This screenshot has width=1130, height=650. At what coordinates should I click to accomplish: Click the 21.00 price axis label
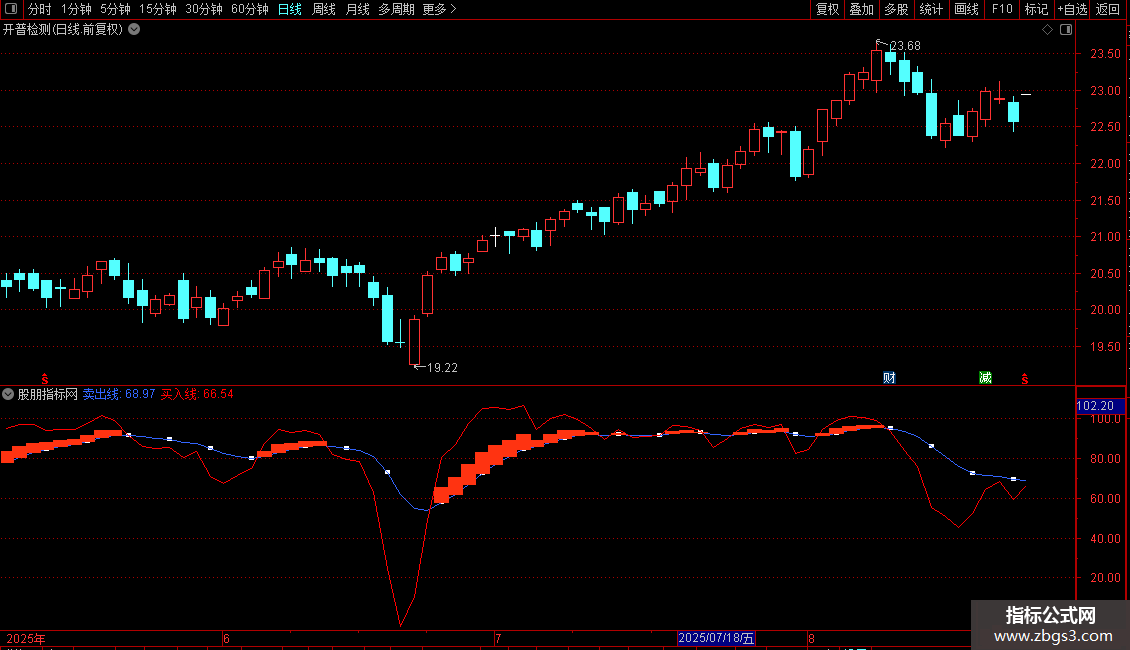coord(1105,237)
